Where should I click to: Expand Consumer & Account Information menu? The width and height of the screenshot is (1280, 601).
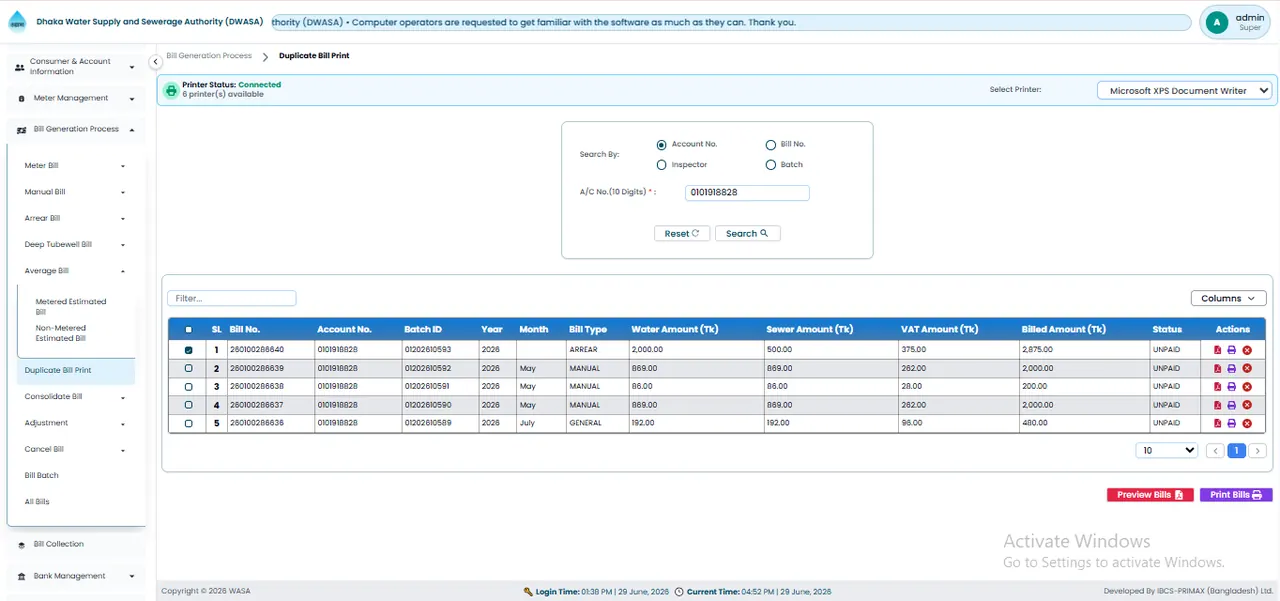coord(76,67)
